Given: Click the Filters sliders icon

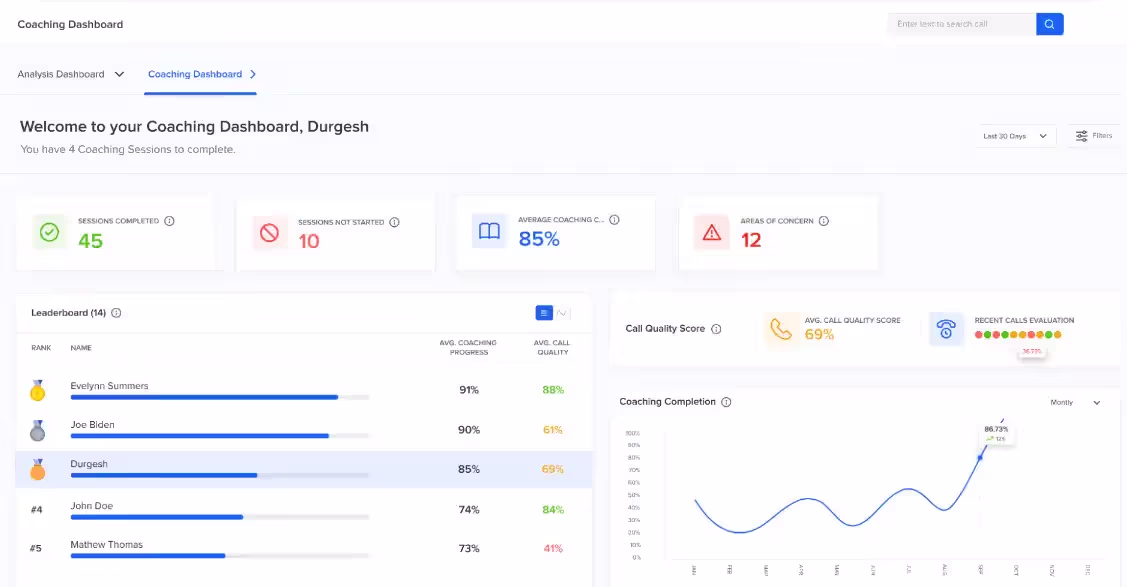Looking at the screenshot, I should [1081, 136].
